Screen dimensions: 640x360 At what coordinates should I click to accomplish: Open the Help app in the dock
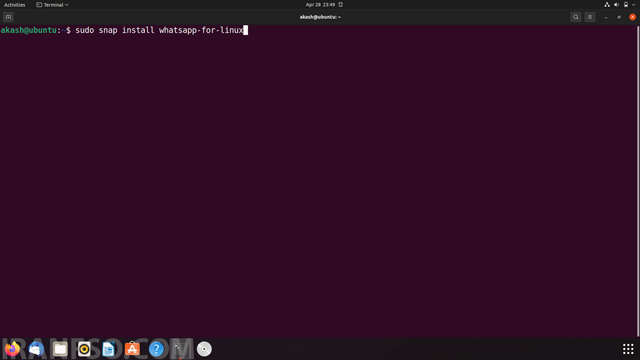[156, 349]
